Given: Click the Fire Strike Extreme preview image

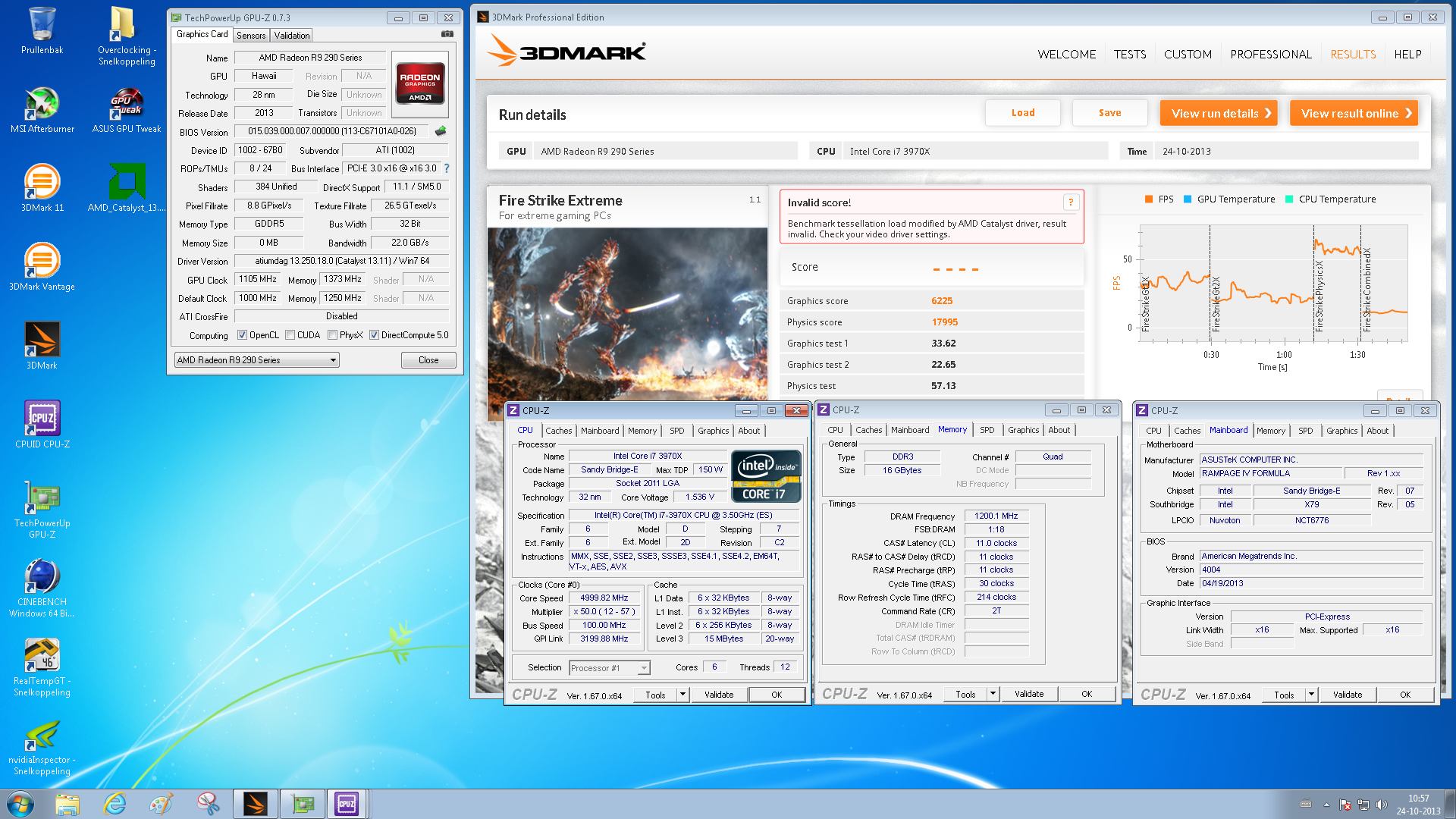Looking at the screenshot, I should click(627, 311).
